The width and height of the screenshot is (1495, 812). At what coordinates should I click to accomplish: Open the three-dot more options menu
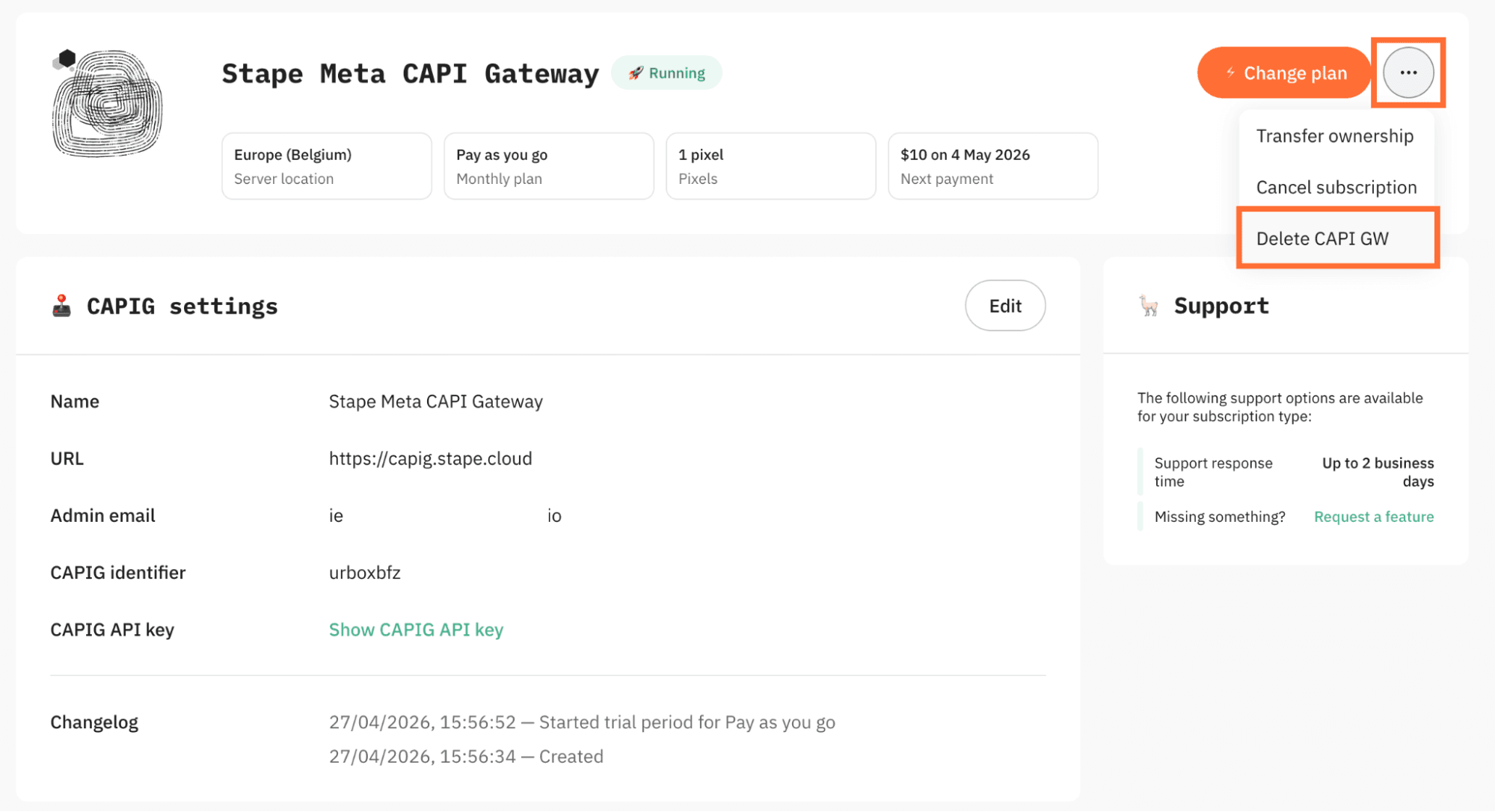click(1408, 73)
